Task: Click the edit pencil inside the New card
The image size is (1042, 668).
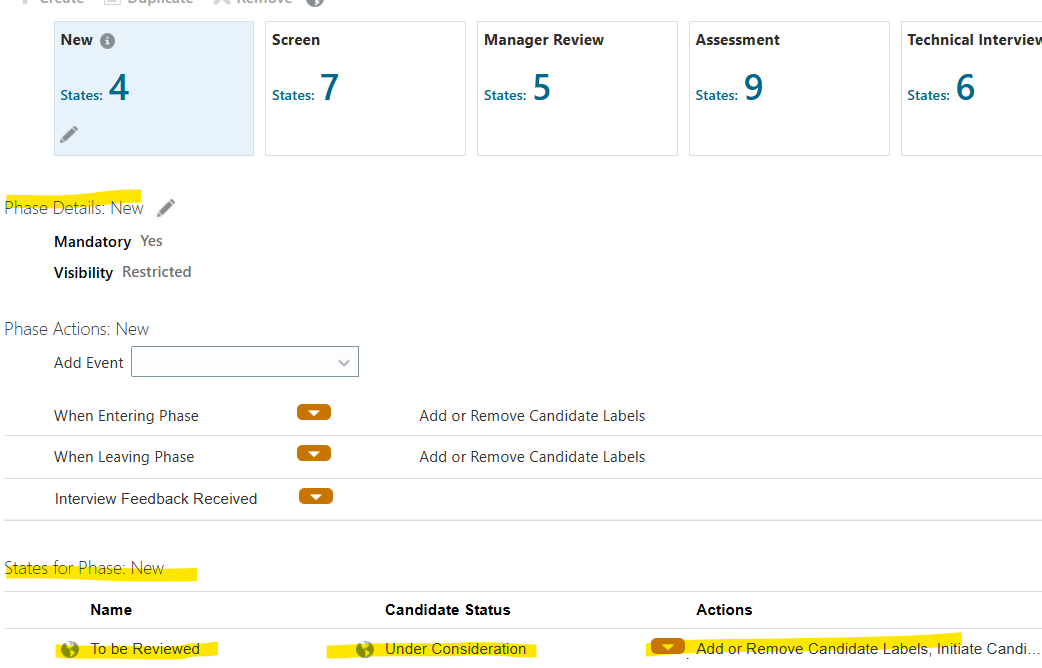Action: pos(69,133)
